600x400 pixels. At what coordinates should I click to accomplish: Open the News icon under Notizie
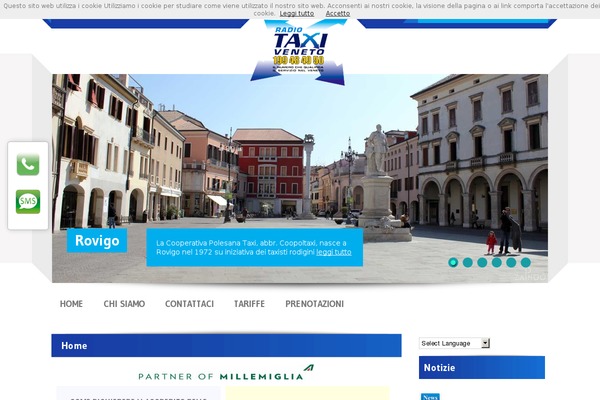[430, 397]
